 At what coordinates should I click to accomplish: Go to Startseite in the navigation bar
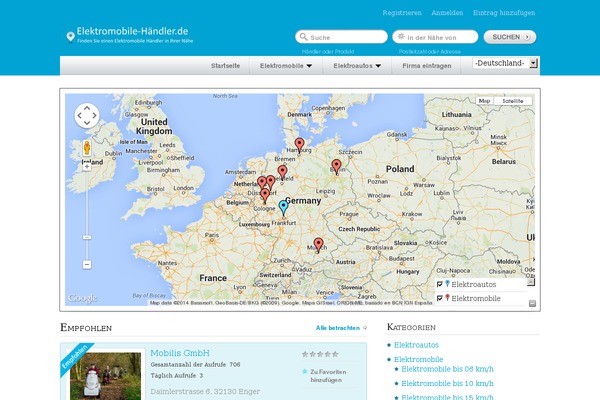[x=225, y=66]
